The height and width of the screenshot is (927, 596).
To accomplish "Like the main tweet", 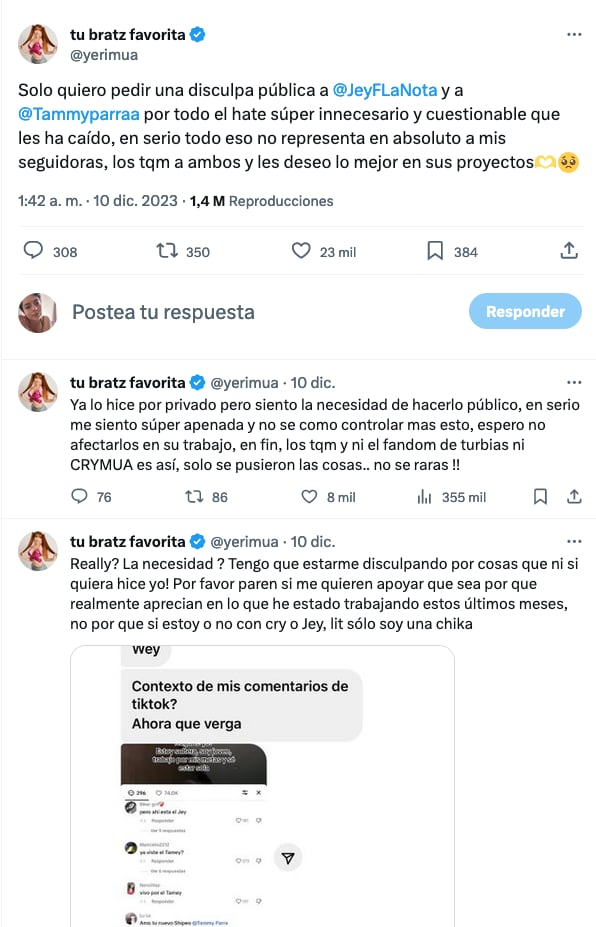I will 301,251.
